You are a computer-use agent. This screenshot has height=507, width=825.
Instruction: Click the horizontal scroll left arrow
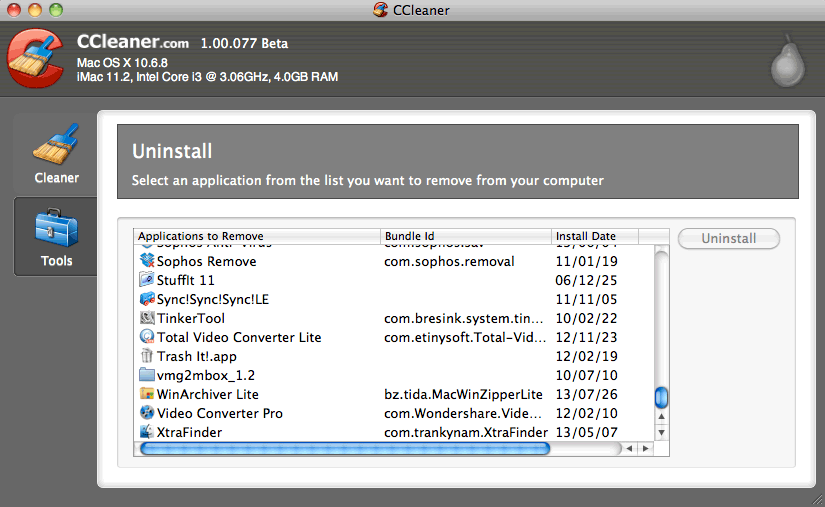629,449
